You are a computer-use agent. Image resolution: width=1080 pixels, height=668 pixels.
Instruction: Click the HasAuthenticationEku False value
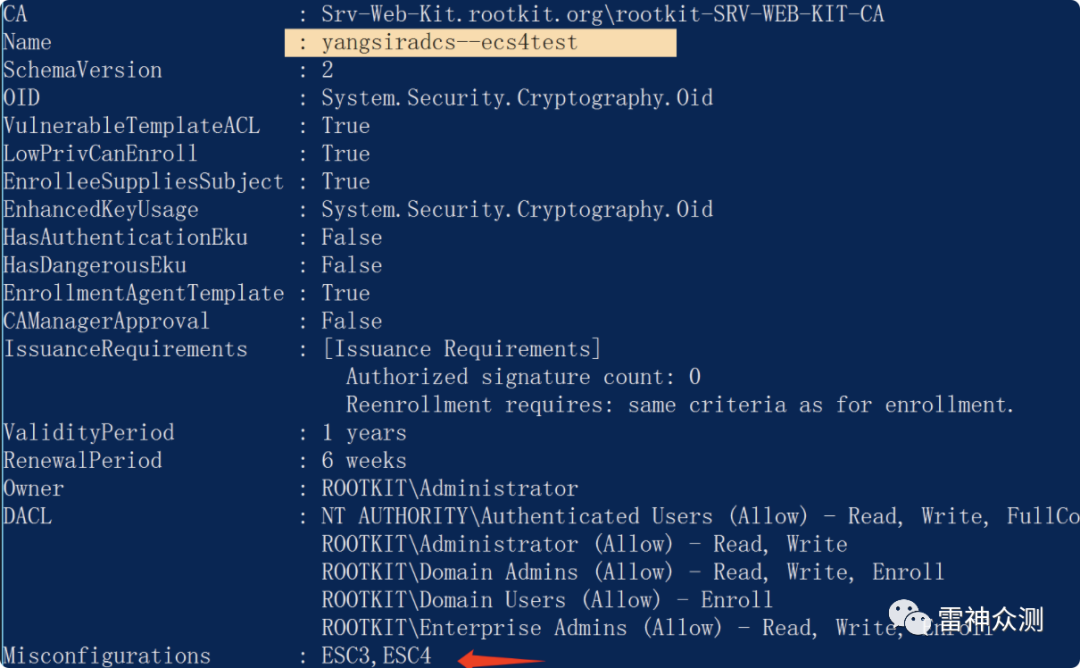352,238
